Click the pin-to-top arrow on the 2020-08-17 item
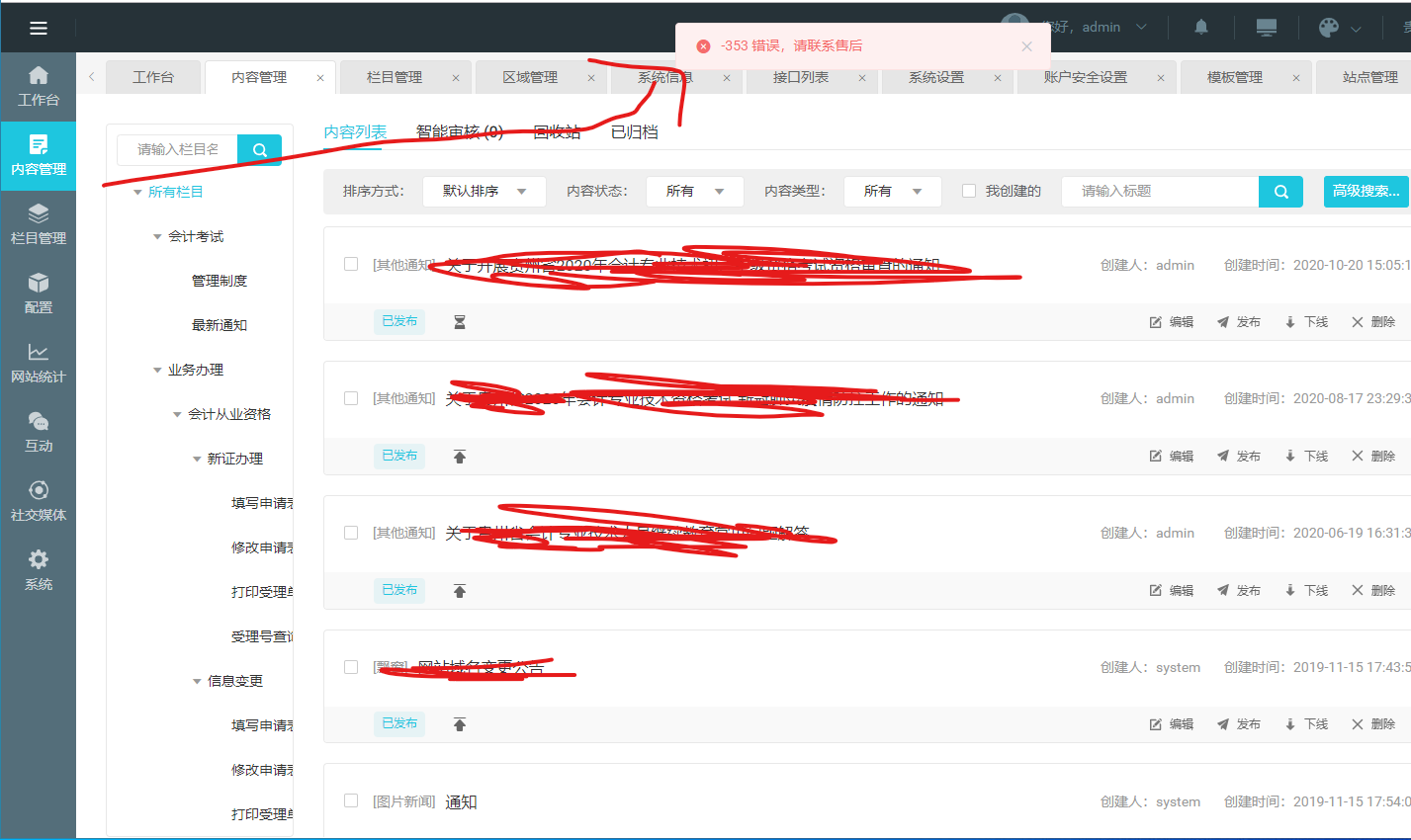The height and width of the screenshot is (840, 1411). pos(460,457)
